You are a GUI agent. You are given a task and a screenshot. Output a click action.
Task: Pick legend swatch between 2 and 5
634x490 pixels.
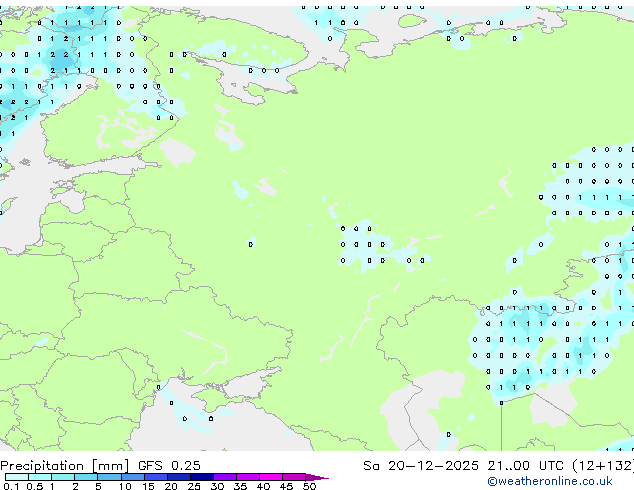point(86,477)
